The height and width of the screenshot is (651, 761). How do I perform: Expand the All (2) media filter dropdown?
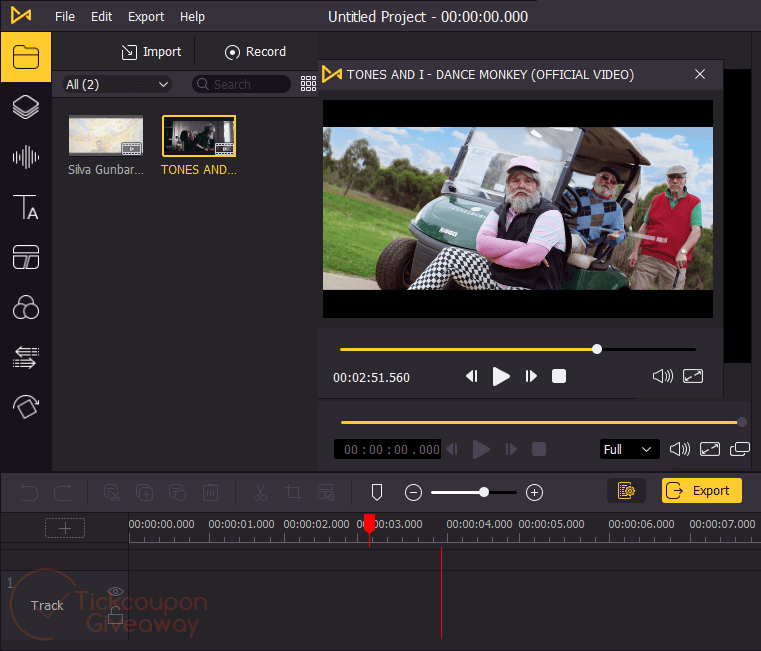click(x=117, y=85)
